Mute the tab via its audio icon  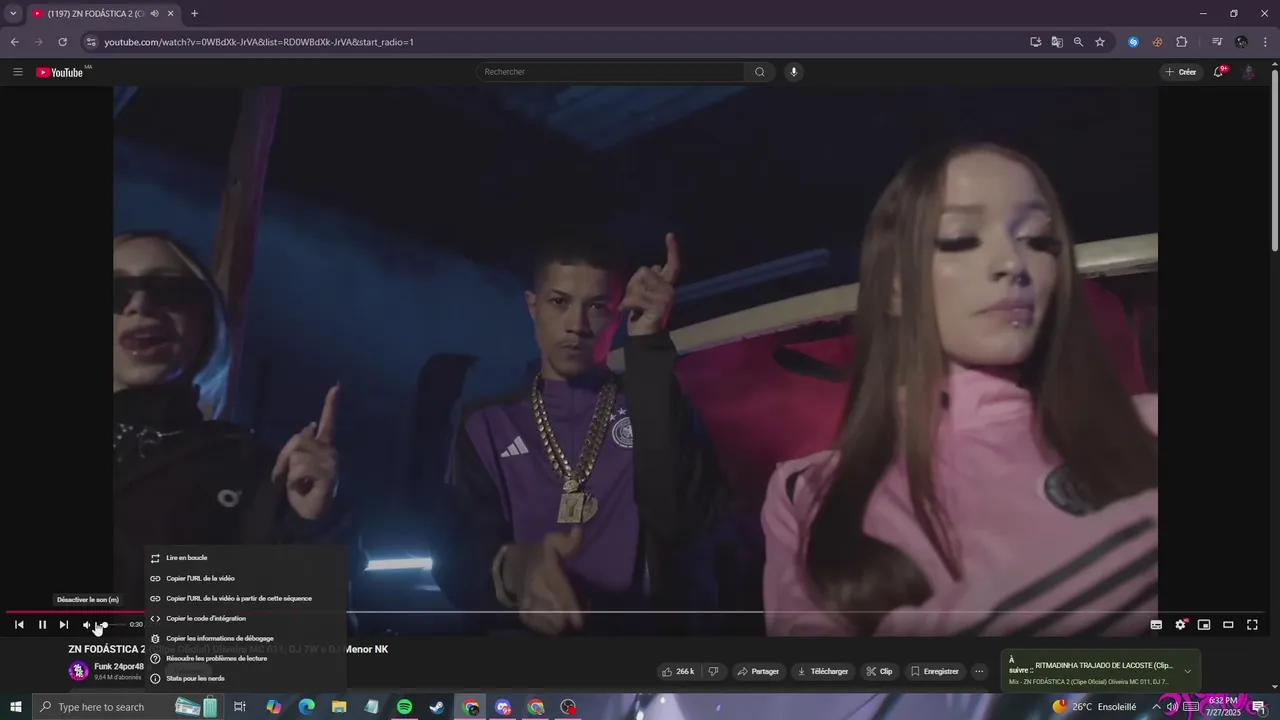coord(154,14)
